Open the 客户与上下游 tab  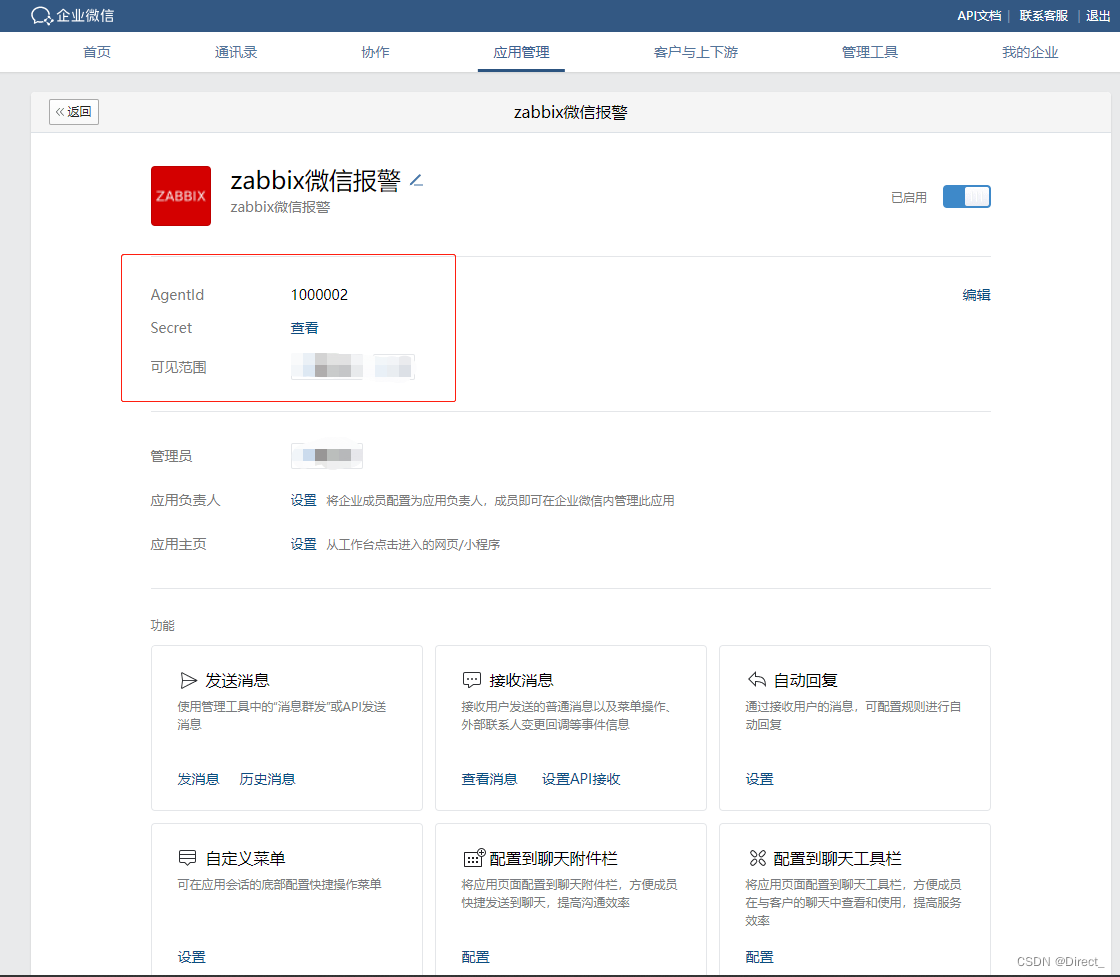pos(696,52)
